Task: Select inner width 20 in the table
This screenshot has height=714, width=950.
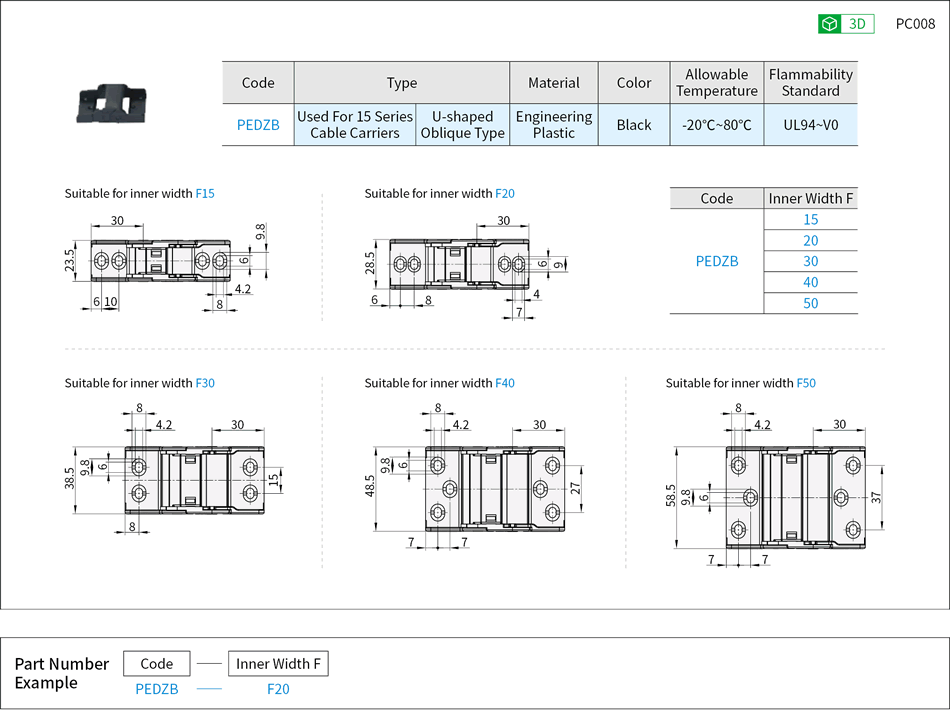Action: coord(810,240)
